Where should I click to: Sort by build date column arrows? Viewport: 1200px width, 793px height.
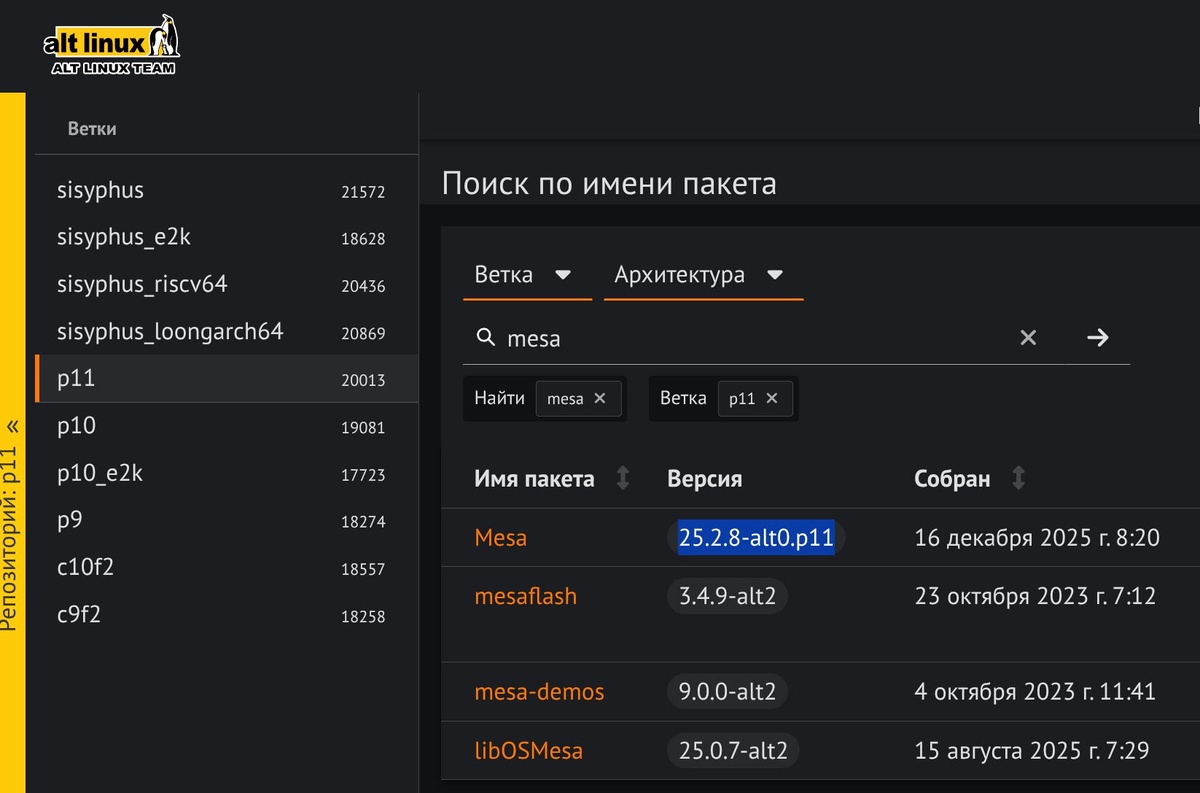1018,479
